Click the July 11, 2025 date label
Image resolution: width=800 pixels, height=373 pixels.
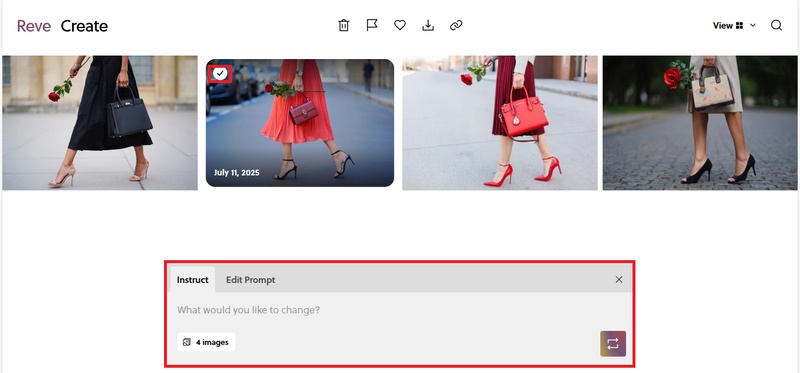coord(236,172)
